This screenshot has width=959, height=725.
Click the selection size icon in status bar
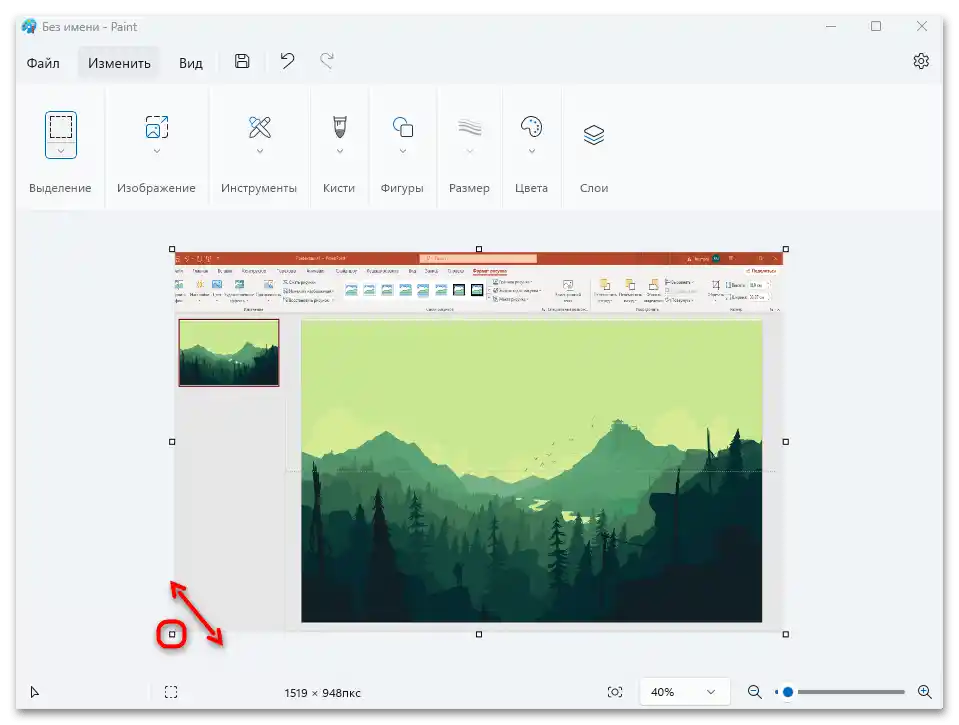(171, 692)
